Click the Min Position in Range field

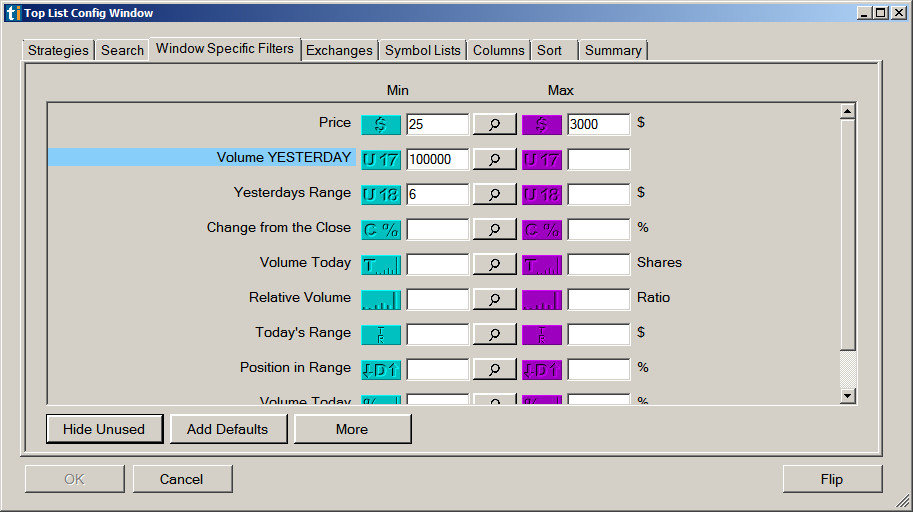point(437,369)
